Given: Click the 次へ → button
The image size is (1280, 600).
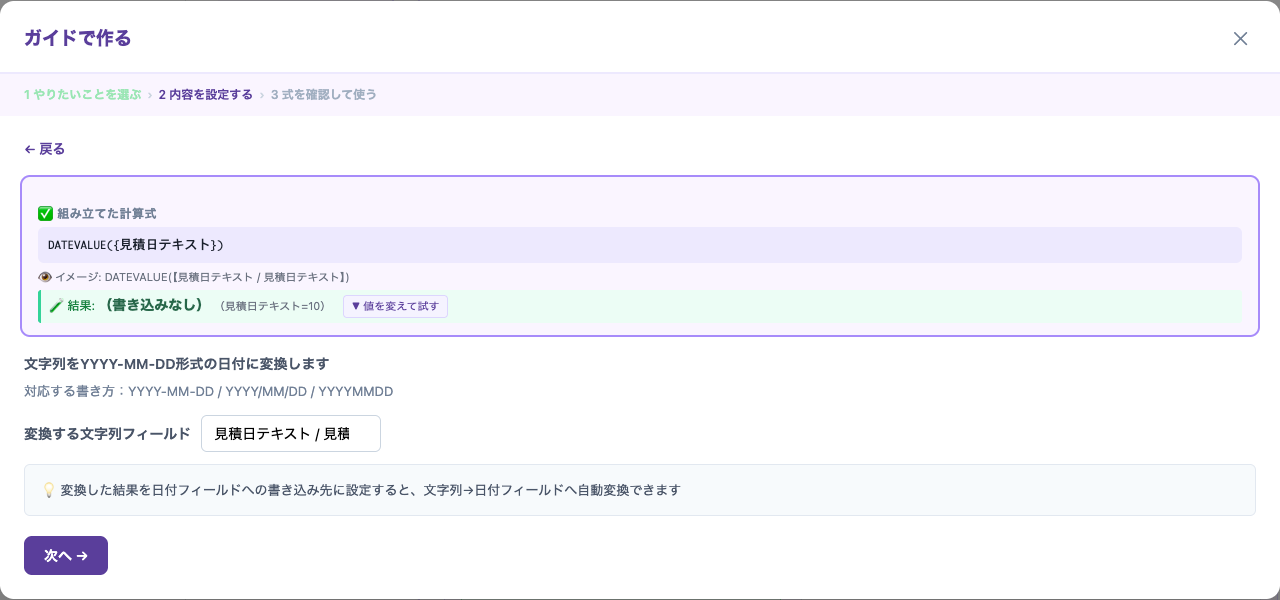Looking at the screenshot, I should coord(66,555).
